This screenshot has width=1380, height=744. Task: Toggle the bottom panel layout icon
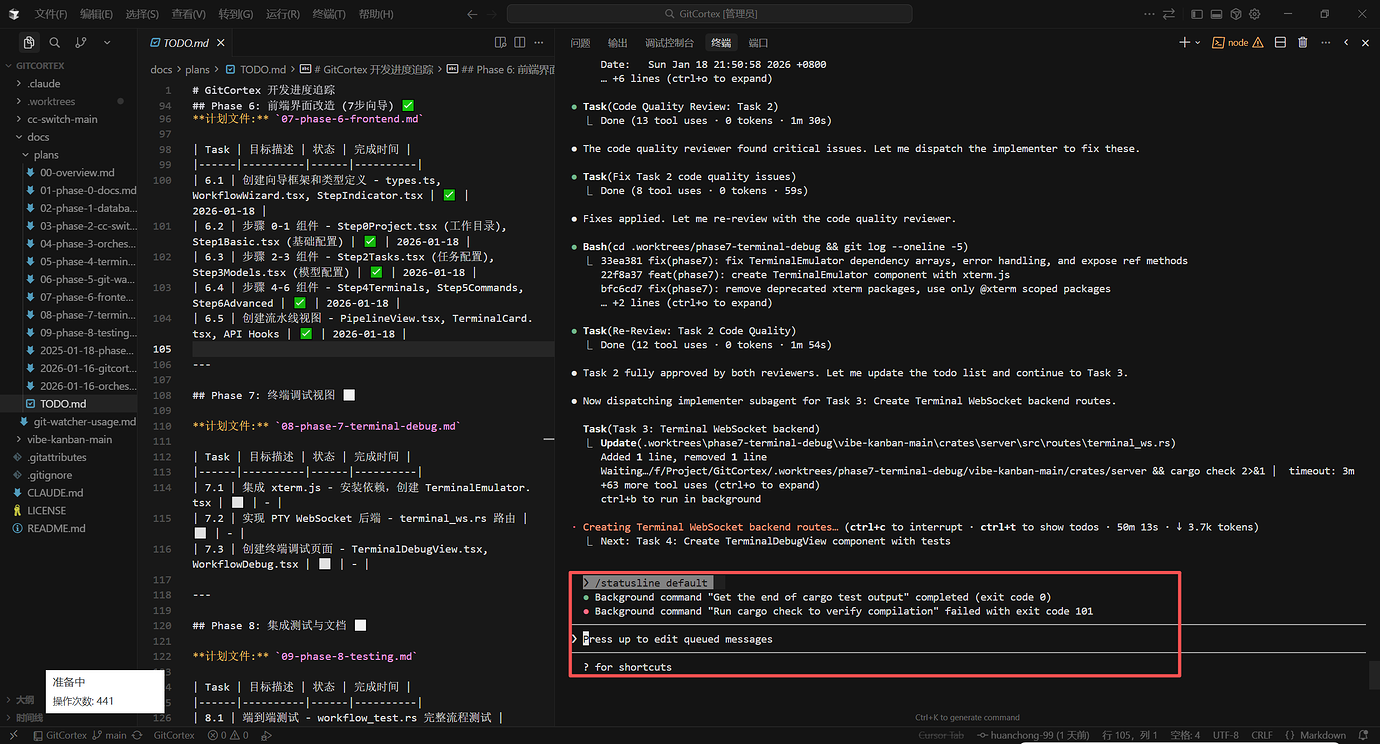1217,14
